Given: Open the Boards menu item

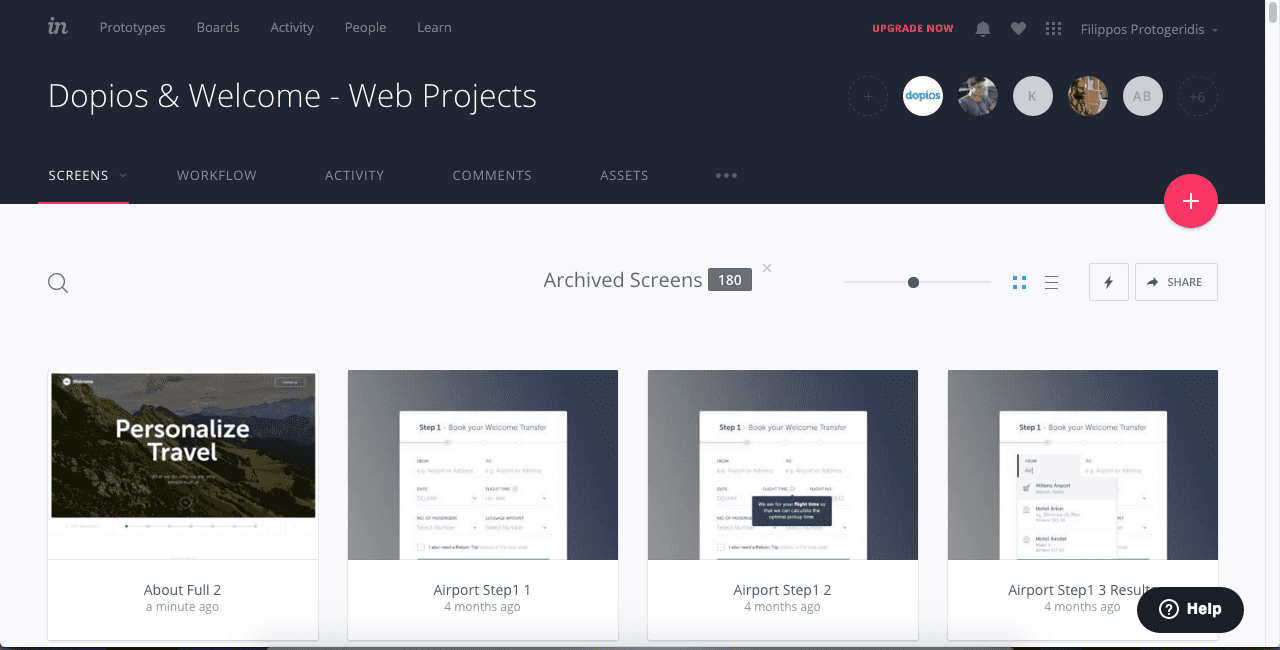Looking at the screenshot, I should [218, 27].
